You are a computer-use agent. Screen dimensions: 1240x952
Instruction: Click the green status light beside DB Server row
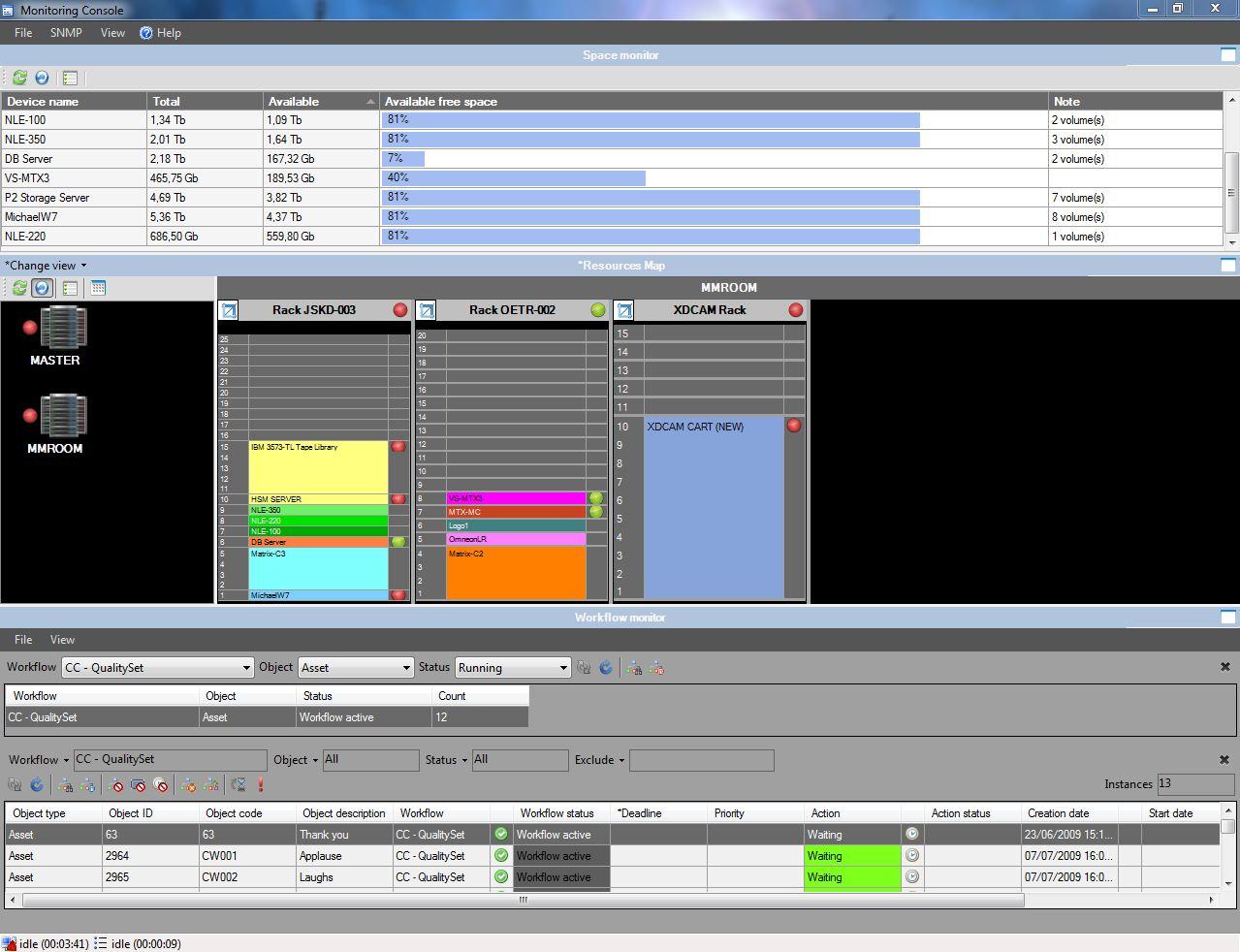(398, 542)
